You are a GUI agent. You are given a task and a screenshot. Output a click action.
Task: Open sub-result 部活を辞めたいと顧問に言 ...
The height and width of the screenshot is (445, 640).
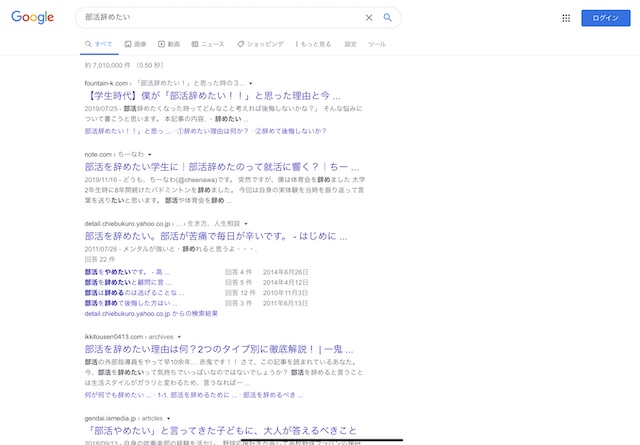tap(128, 283)
